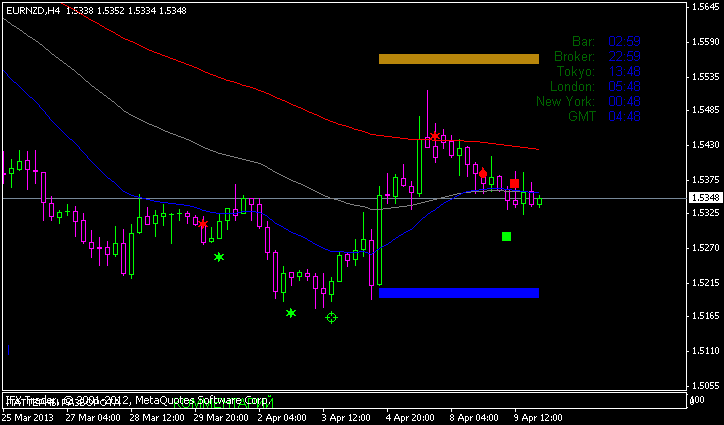Click the gold rectangle zone at the top
The height and width of the screenshot is (425, 724).
pyautogui.click(x=459, y=59)
